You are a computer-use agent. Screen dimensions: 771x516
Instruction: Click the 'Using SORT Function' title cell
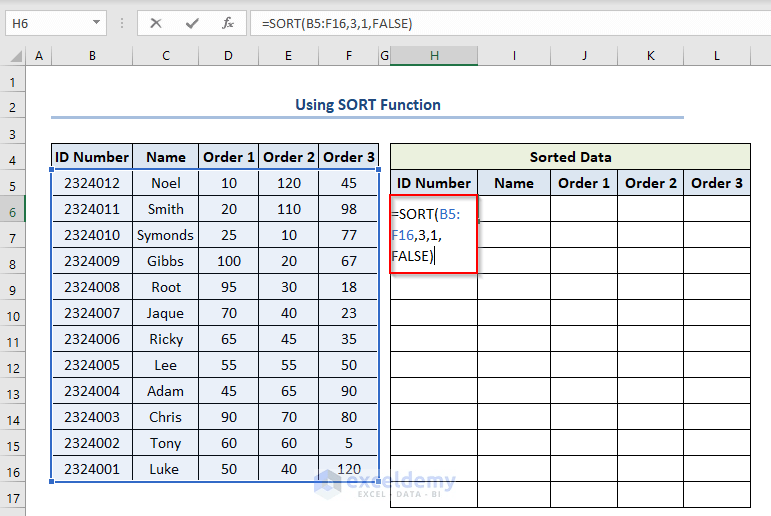click(367, 105)
